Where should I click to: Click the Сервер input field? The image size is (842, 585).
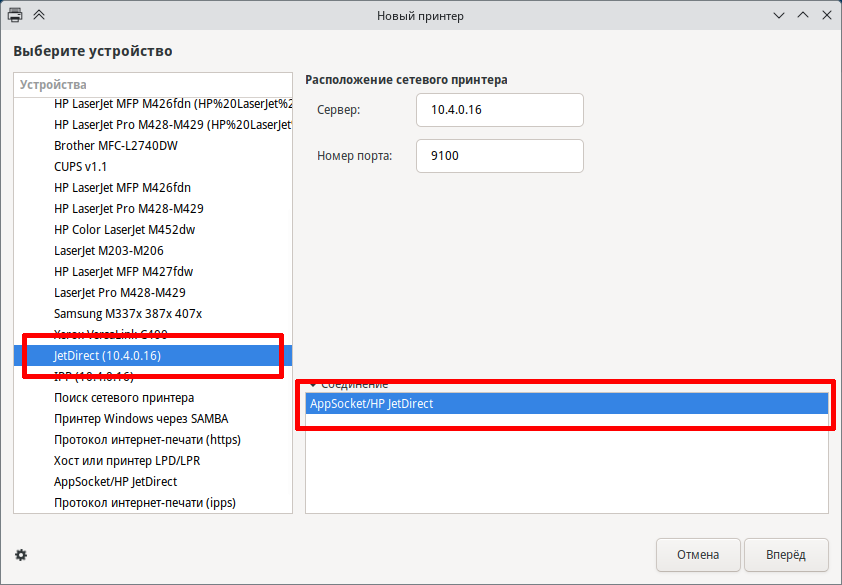499,110
